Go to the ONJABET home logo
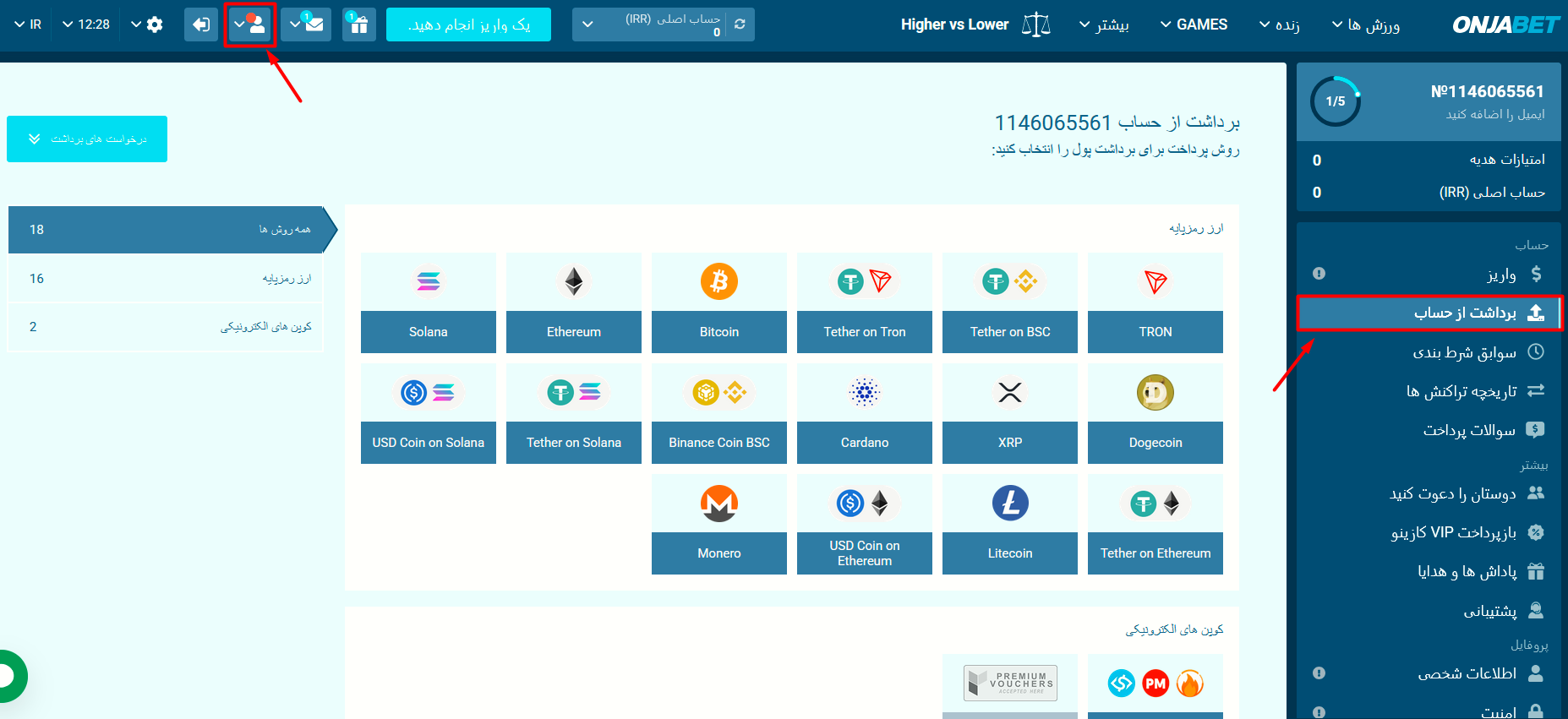The image size is (1568, 719). (x=1505, y=25)
